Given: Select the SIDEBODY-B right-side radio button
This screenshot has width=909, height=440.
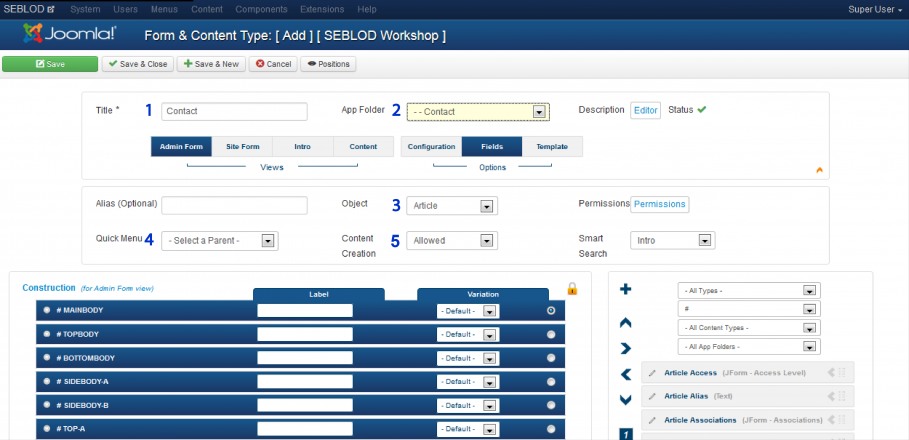Looking at the screenshot, I should point(551,406).
